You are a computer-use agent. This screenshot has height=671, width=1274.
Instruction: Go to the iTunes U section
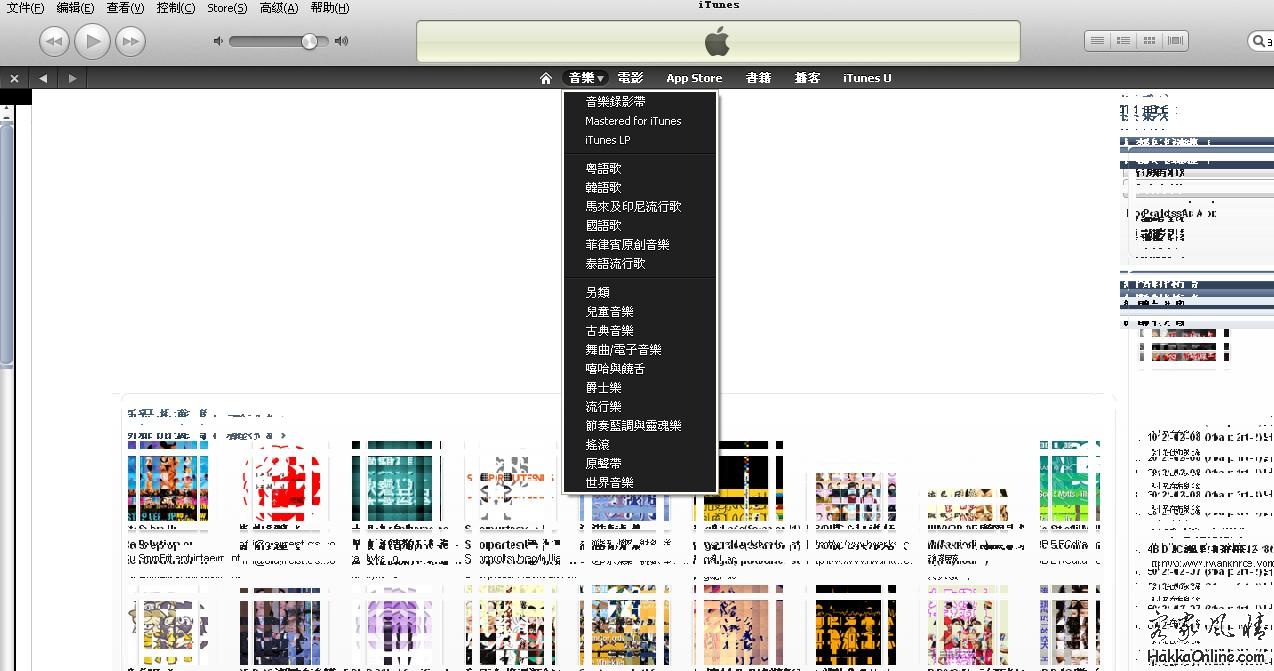[x=867, y=78]
